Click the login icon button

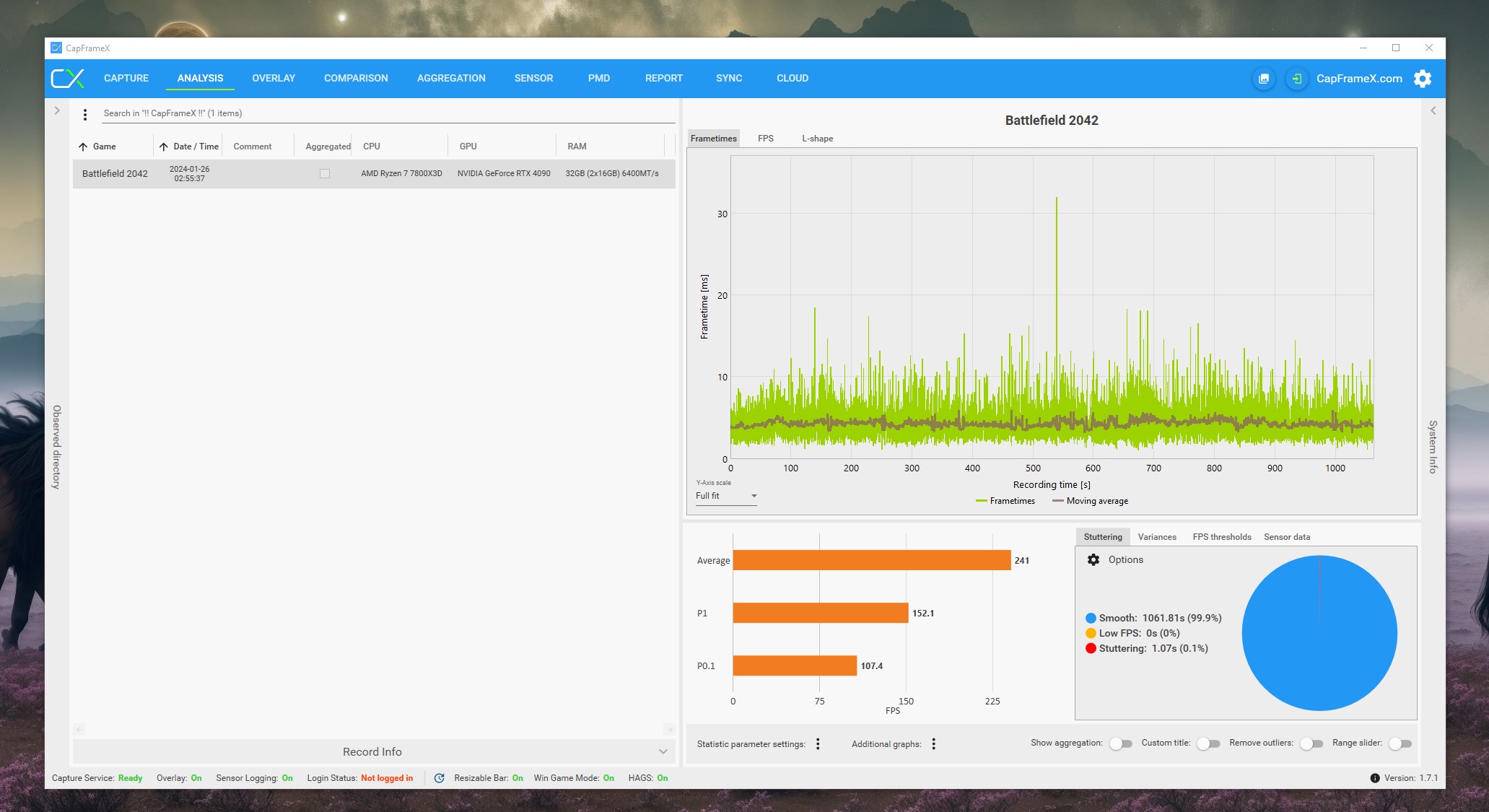click(x=1296, y=79)
